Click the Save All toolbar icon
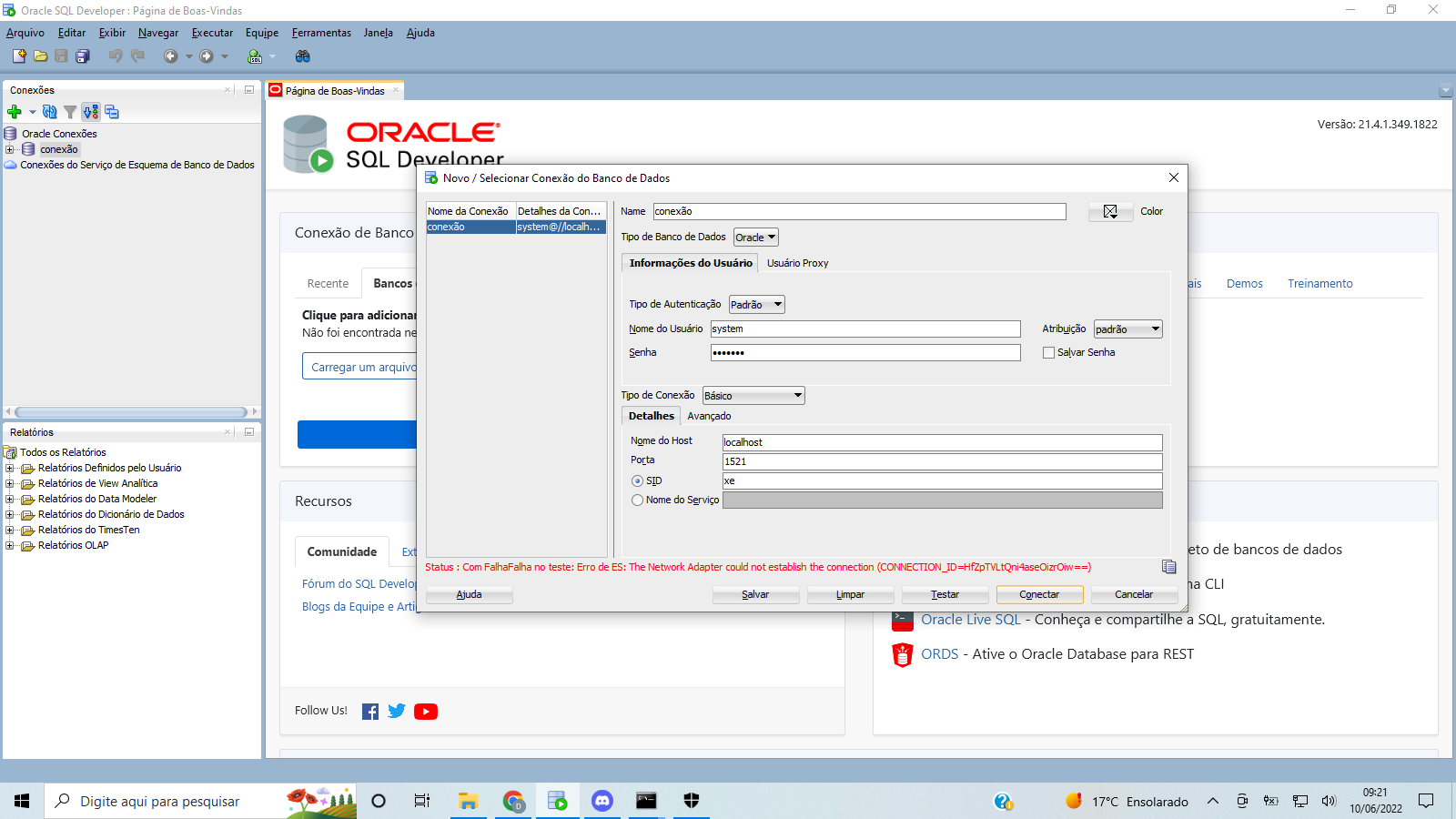This screenshot has height=819, width=1456. point(83,56)
